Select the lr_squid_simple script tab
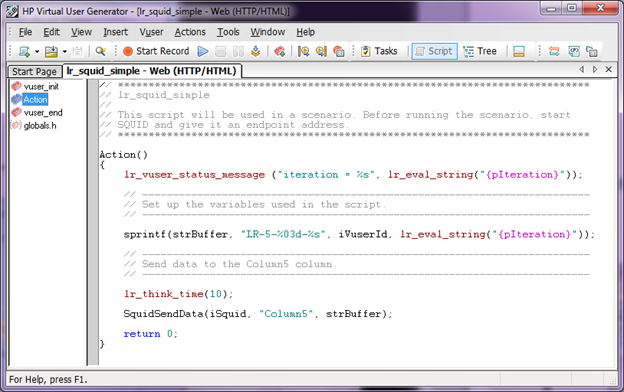This screenshot has height=392, width=624. tap(151, 71)
